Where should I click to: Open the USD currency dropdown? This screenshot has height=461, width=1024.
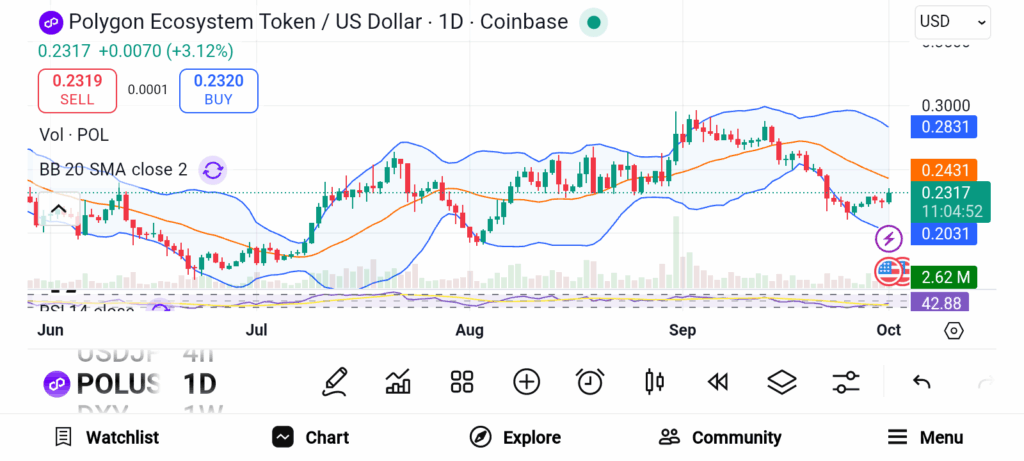click(952, 21)
